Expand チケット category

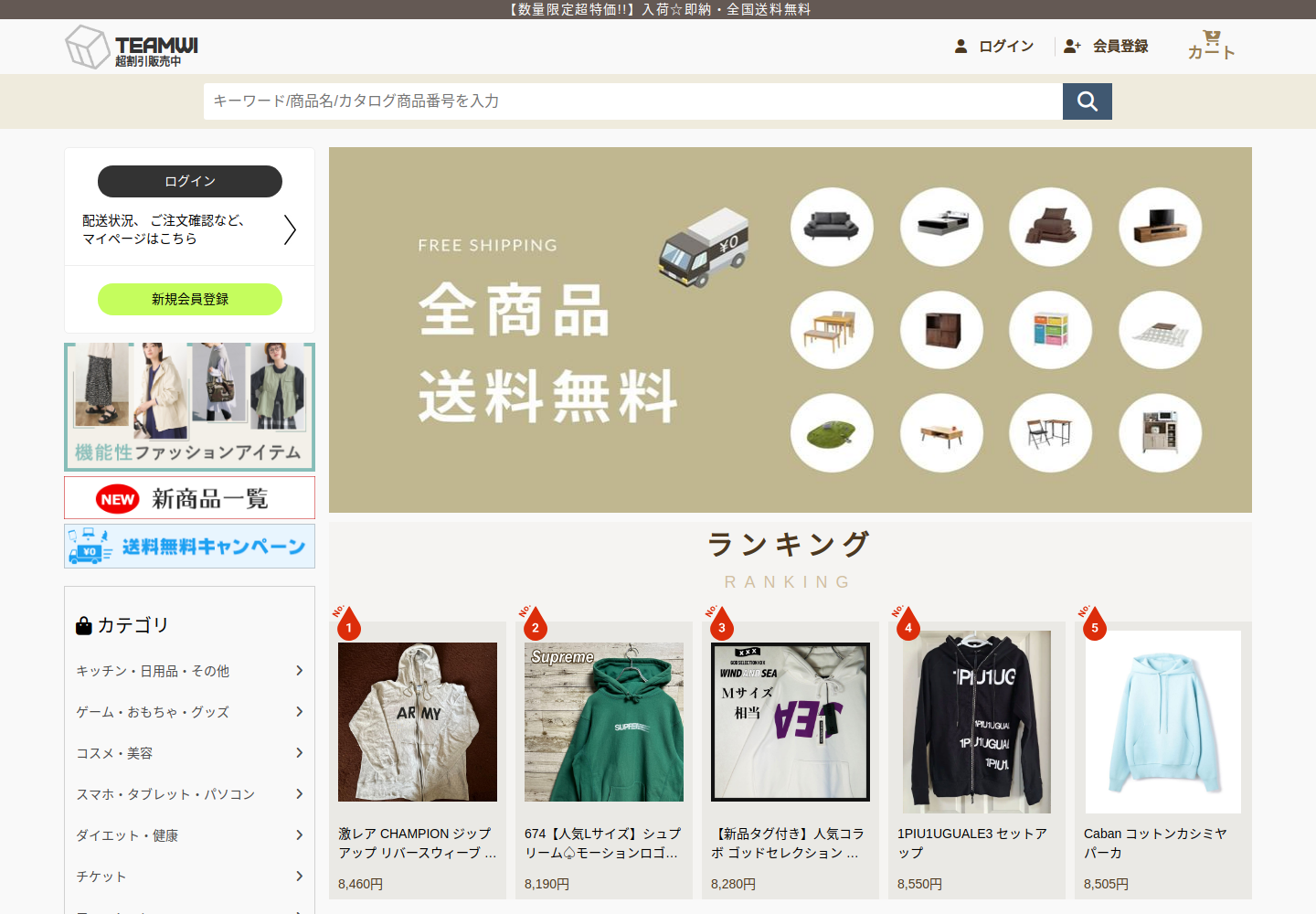(x=190, y=877)
